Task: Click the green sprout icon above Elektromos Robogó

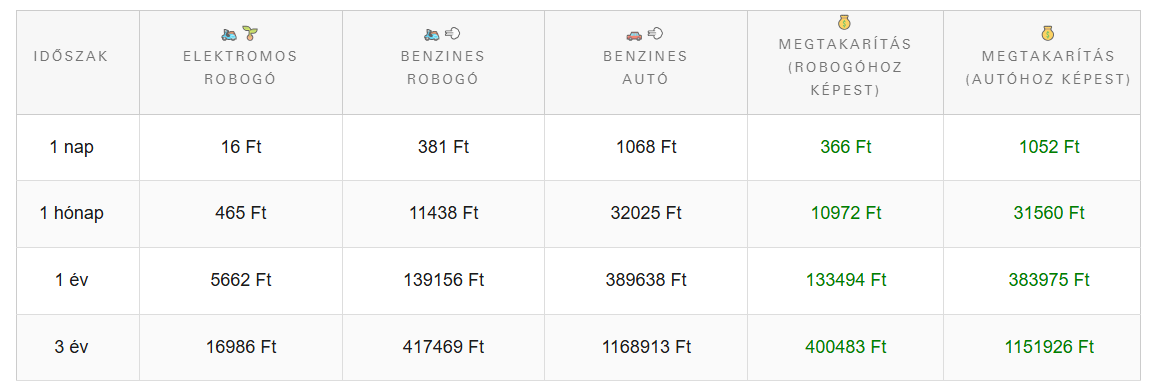Action: 251,33
